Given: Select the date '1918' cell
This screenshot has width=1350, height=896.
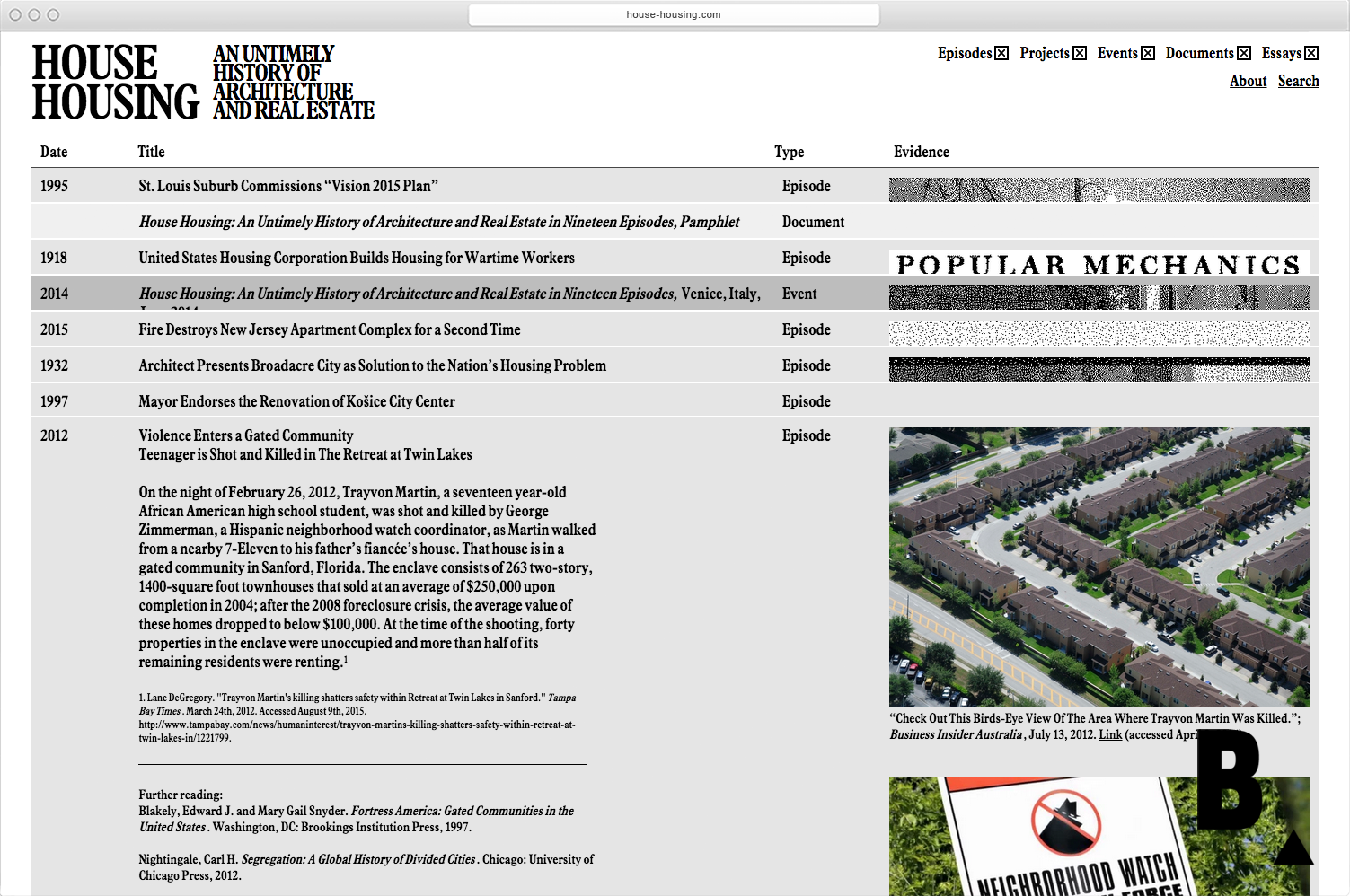Looking at the screenshot, I should pyautogui.click(x=54, y=258).
